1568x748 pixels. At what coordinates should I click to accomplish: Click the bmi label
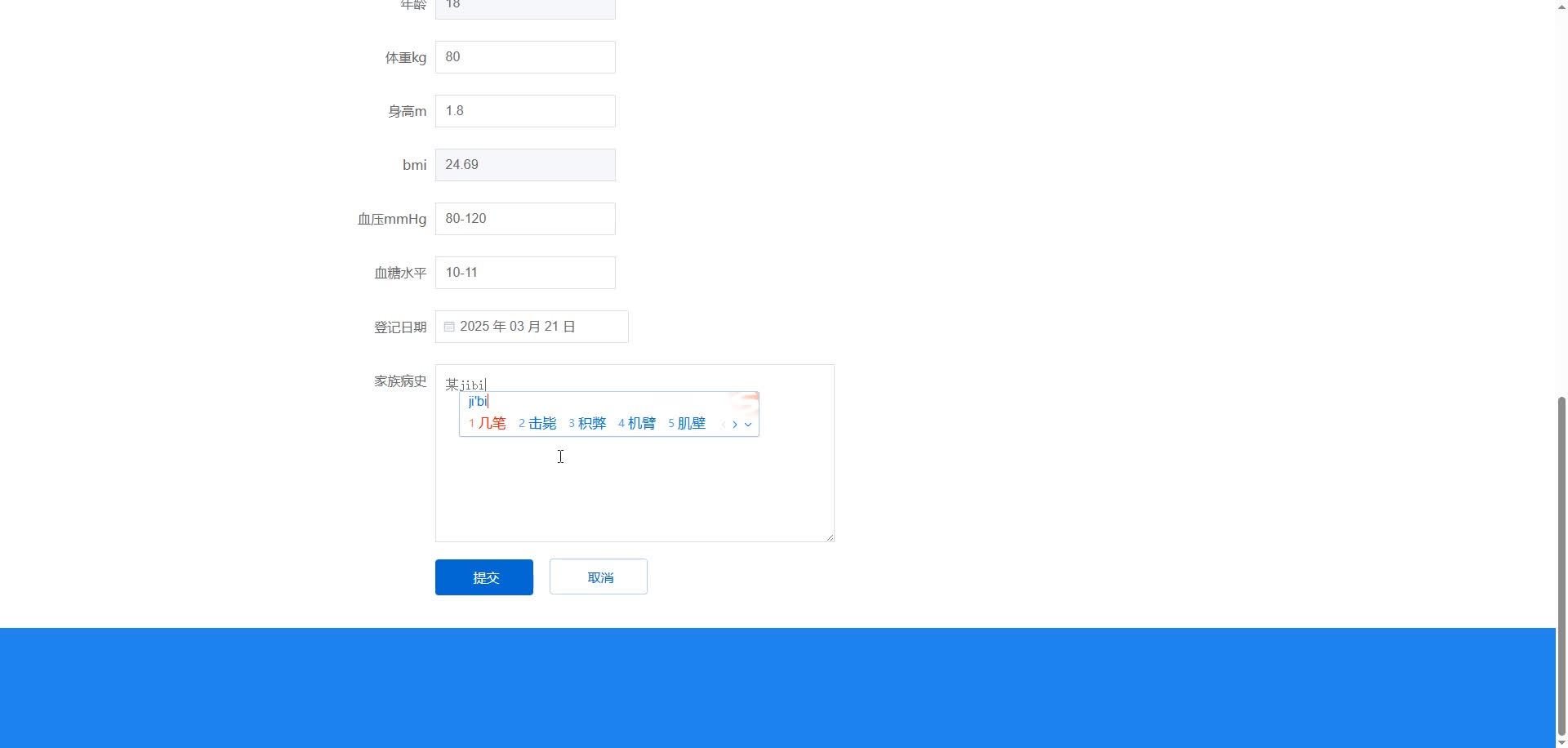414,166
